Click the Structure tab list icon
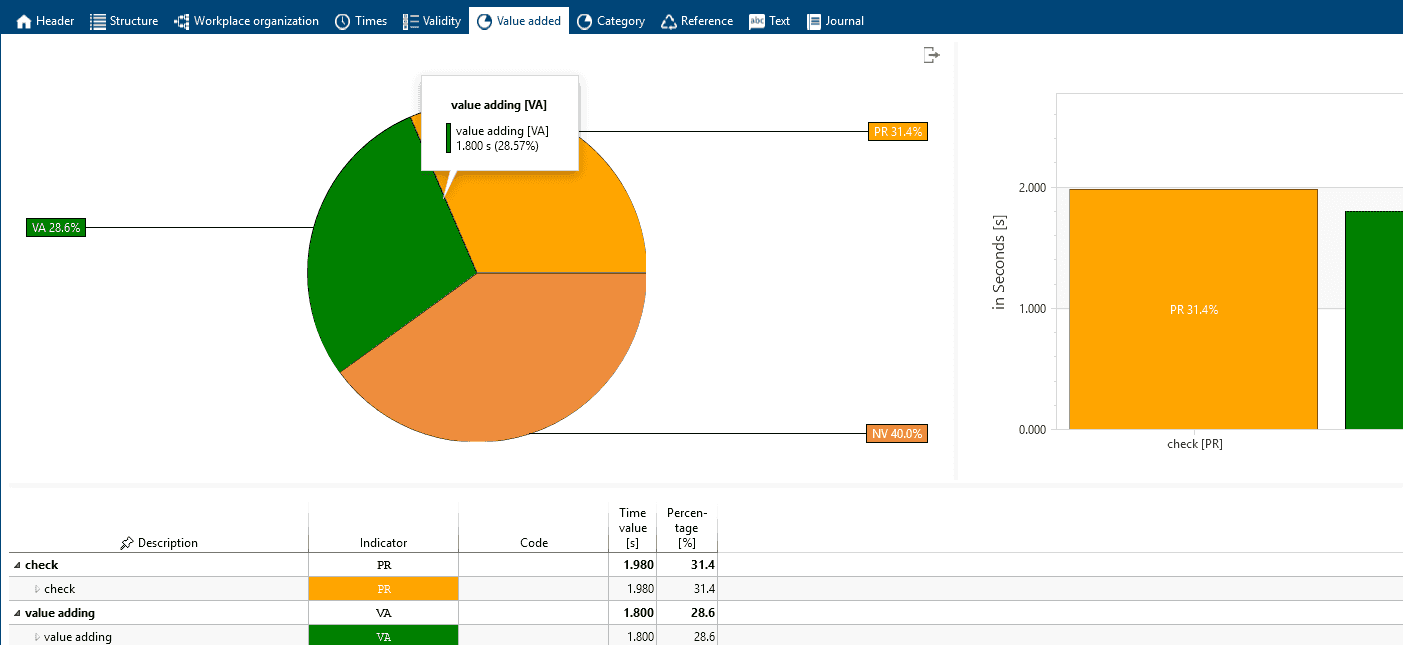Screen dimensions: 1403x645 (x=98, y=21)
